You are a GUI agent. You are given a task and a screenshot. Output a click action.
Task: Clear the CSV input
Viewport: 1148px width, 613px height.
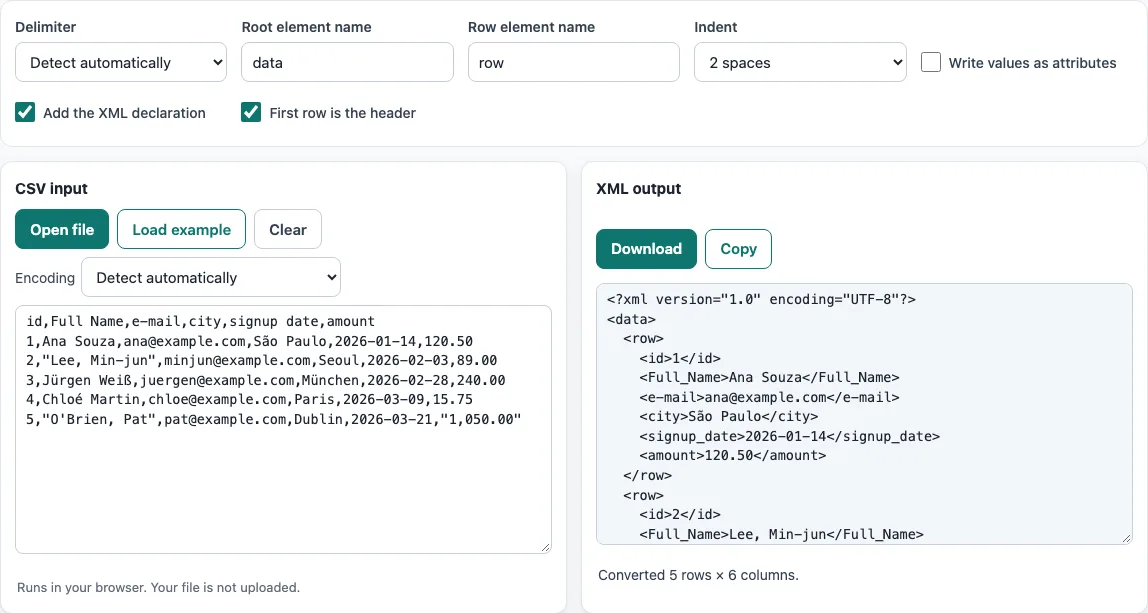pyautogui.click(x=288, y=229)
